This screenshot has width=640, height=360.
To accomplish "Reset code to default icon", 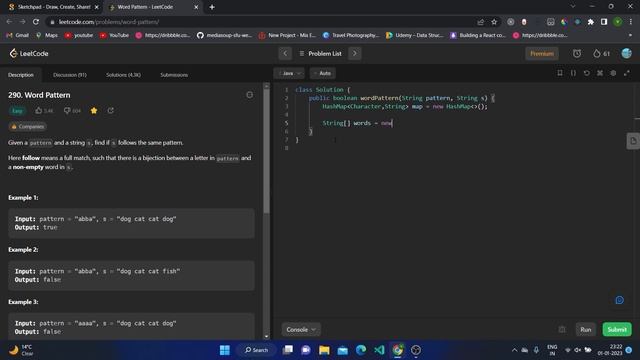I will tap(587, 73).
